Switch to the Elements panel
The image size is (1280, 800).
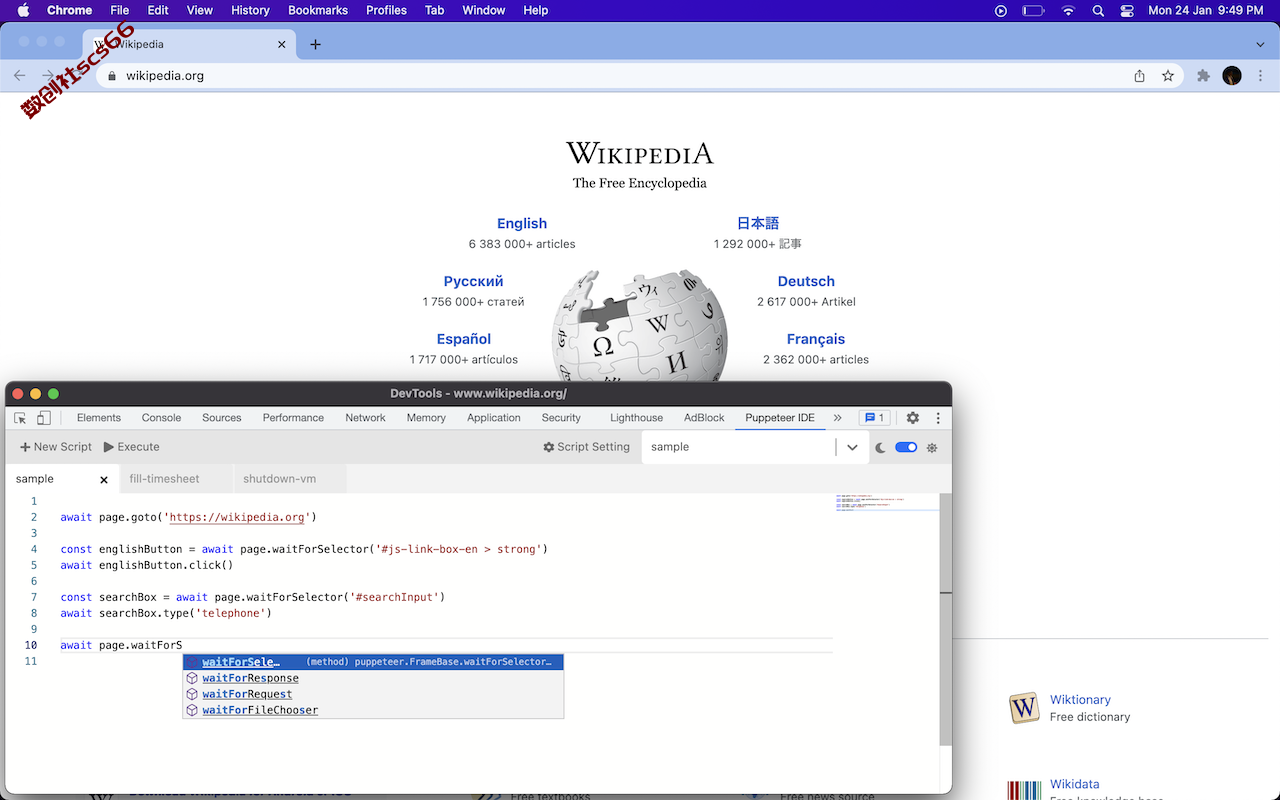pos(99,418)
